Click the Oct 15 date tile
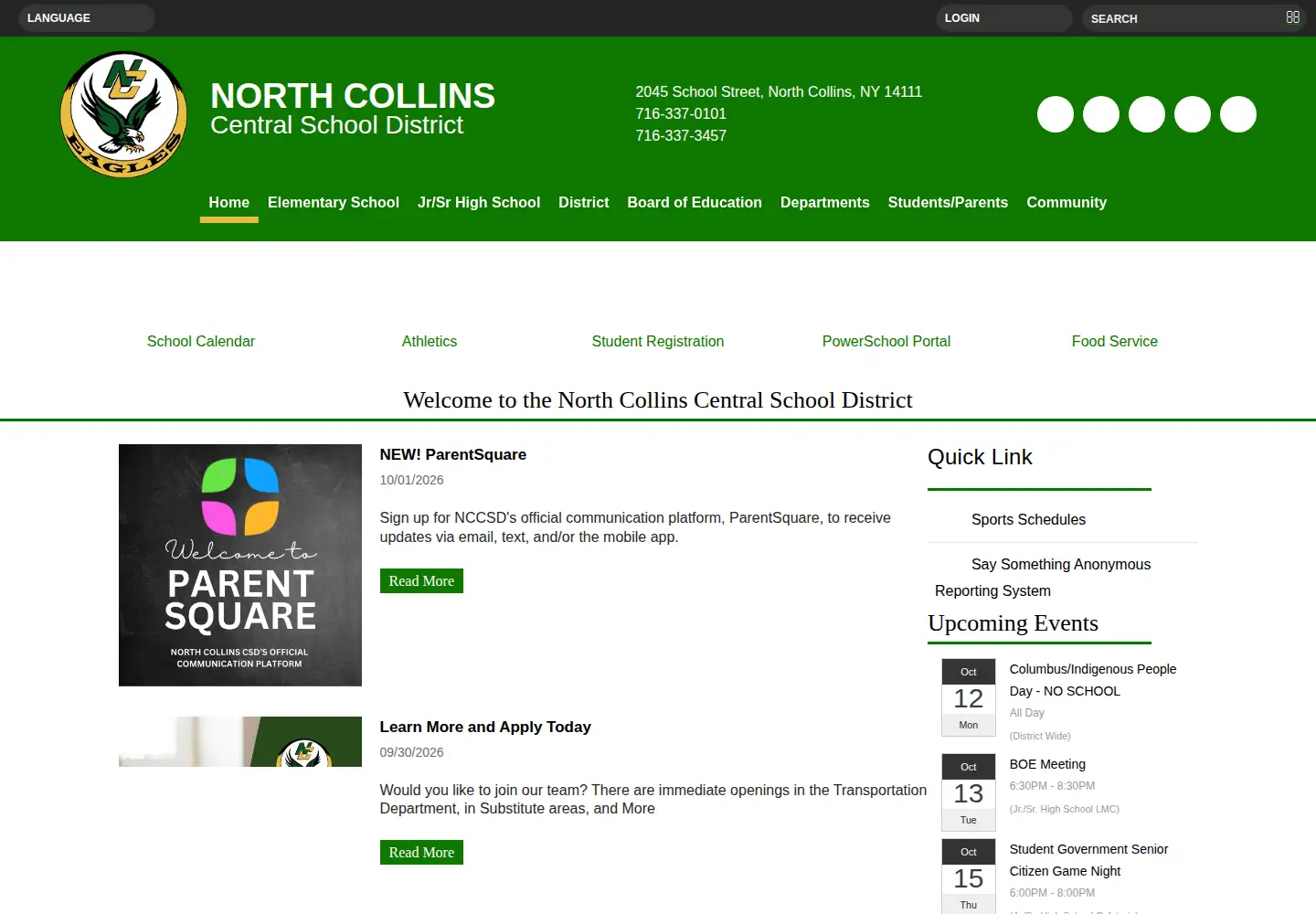The height and width of the screenshot is (914, 1316). [x=969, y=877]
